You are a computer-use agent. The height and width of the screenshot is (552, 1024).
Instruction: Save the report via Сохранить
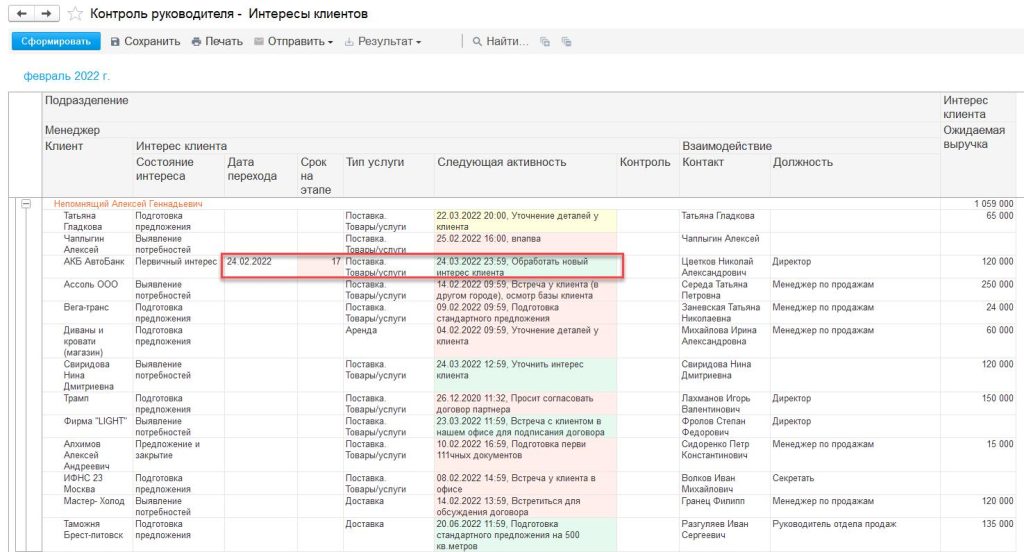coord(145,41)
